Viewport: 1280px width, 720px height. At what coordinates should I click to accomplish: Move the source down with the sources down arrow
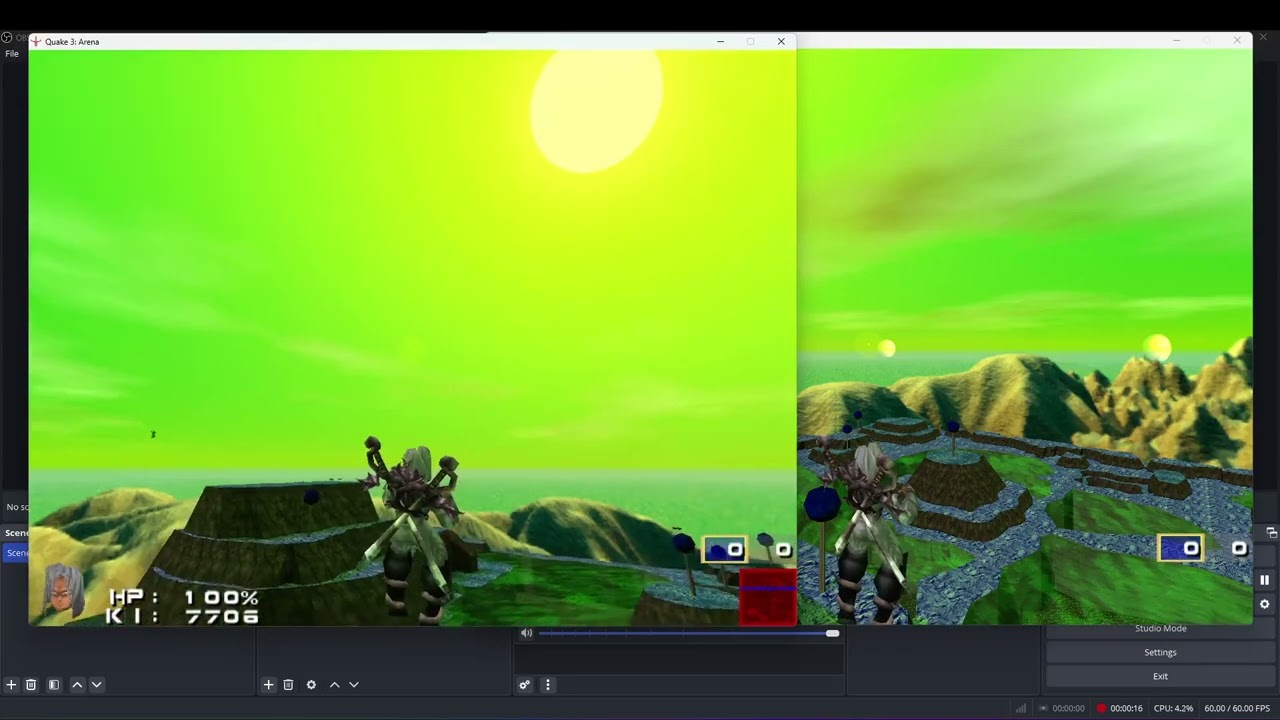(x=354, y=685)
